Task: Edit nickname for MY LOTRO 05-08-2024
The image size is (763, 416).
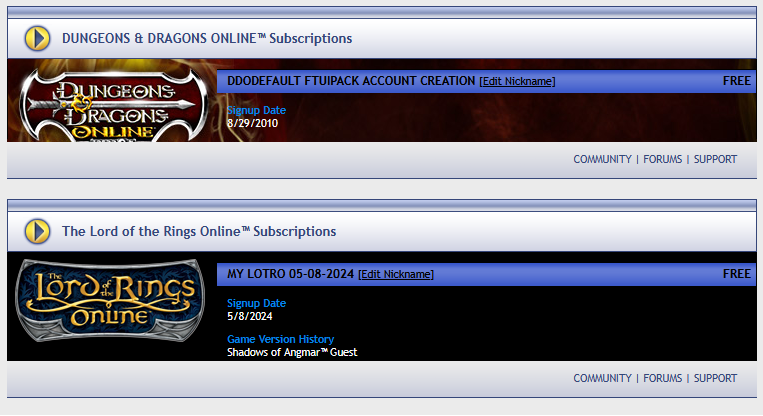Action: (x=396, y=274)
